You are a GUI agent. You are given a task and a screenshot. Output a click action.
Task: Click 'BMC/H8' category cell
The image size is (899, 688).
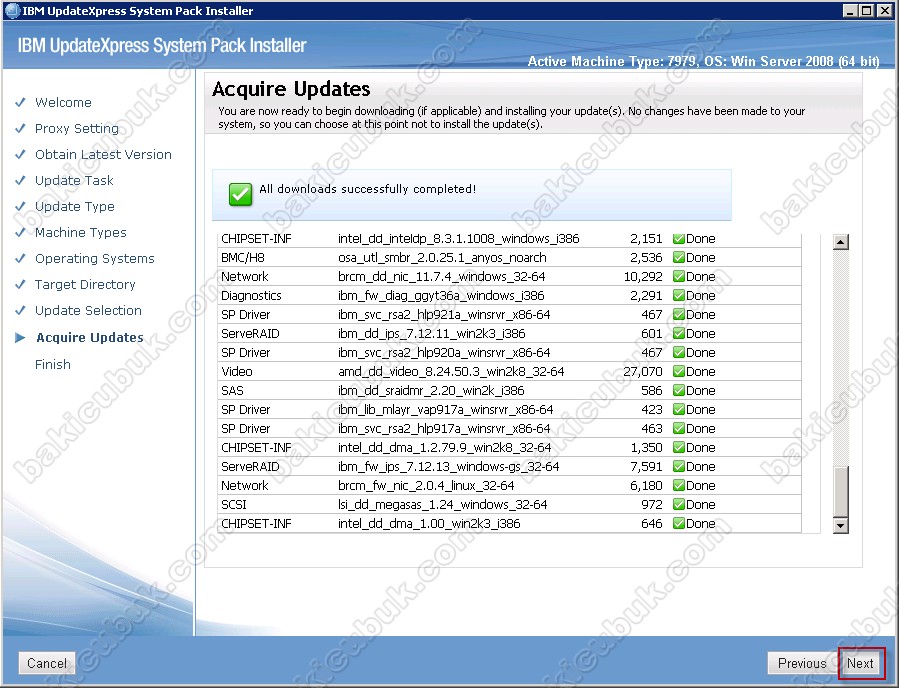point(243,257)
